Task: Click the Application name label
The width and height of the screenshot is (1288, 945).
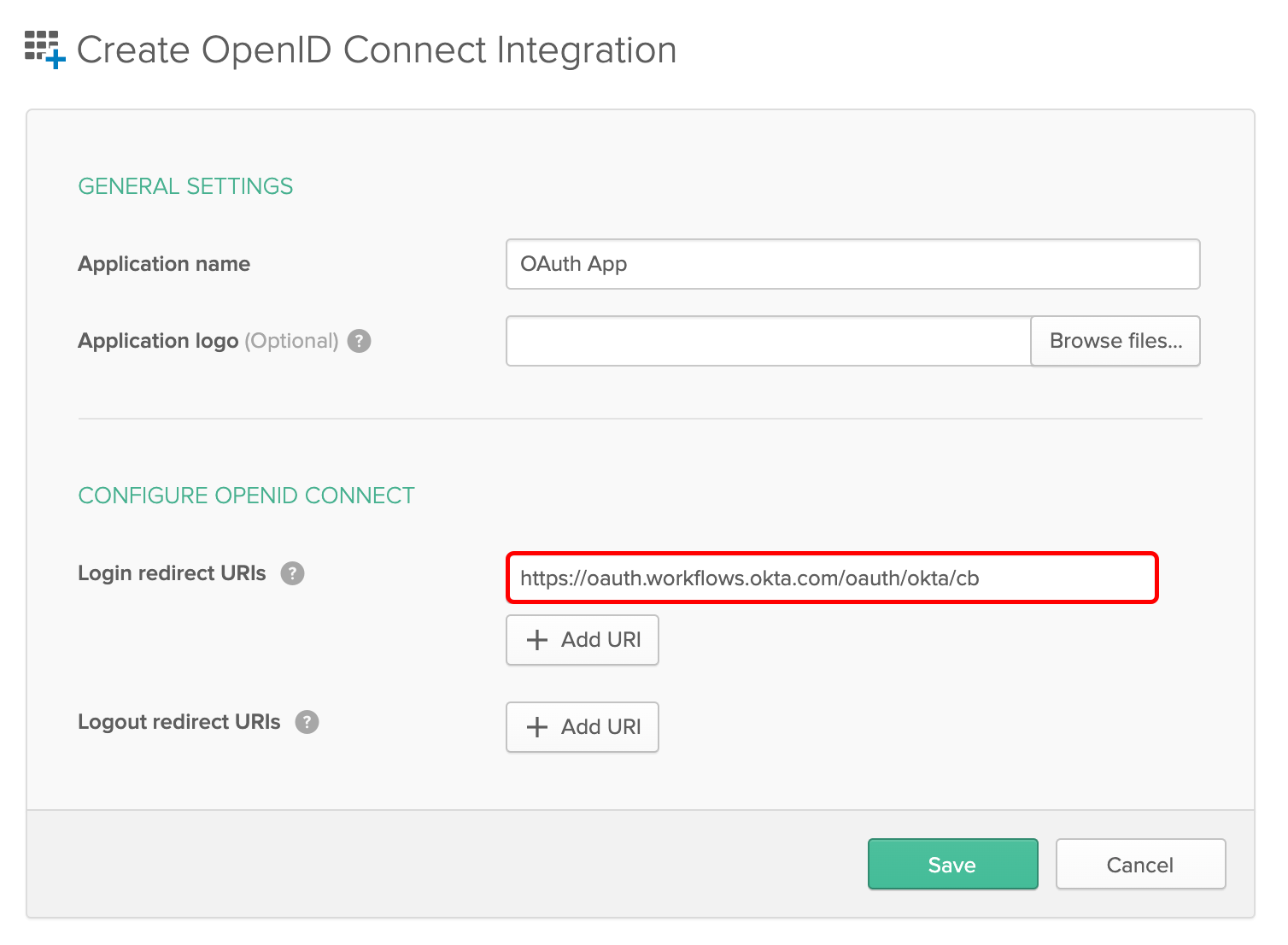Action: coord(164,264)
